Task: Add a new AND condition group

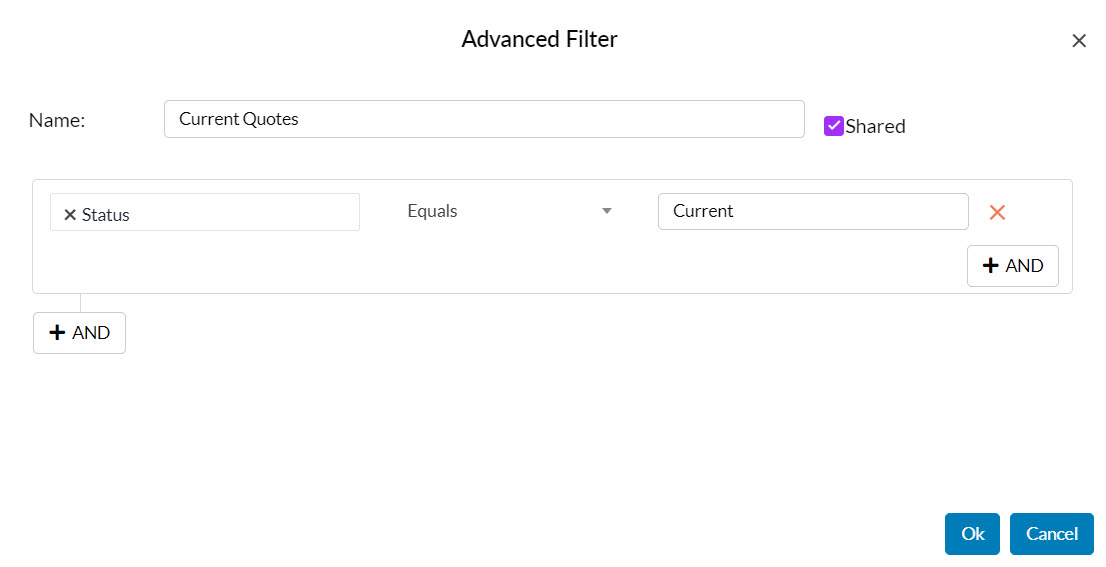Action: point(79,333)
